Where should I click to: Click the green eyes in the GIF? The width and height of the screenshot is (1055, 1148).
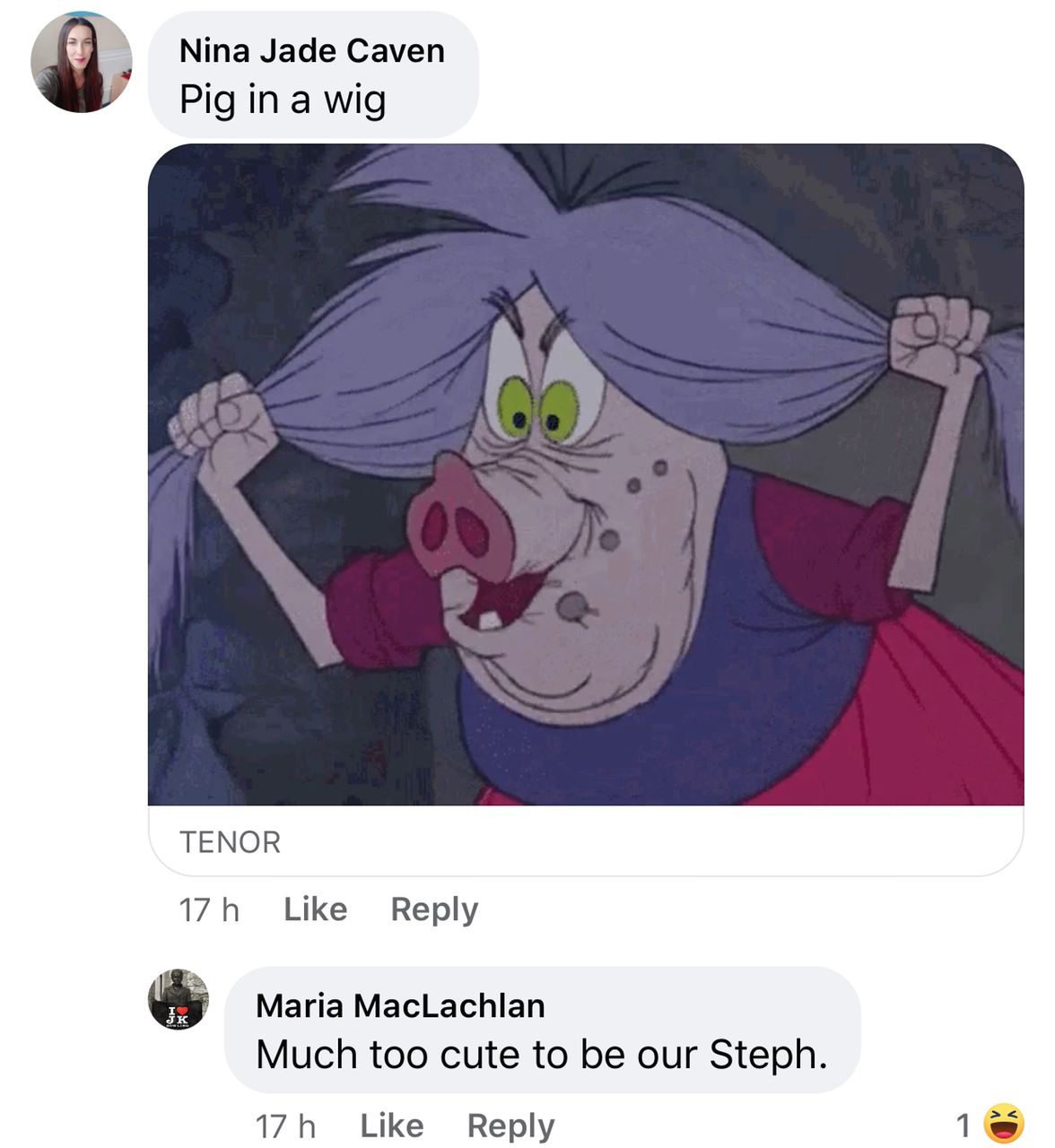coord(537,409)
